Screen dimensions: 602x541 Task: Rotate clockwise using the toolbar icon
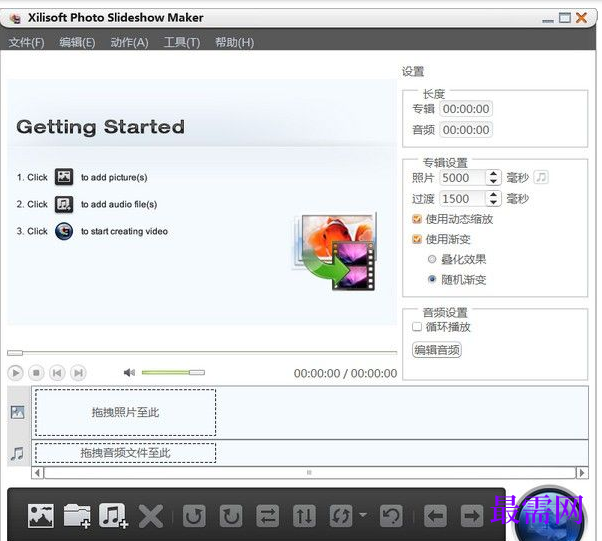coord(231,516)
